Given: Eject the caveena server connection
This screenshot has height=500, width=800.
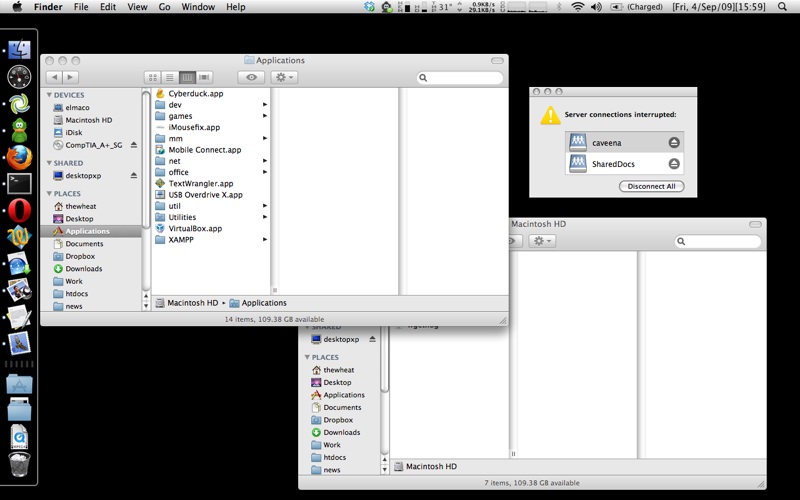Looking at the screenshot, I should coord(674,143).
